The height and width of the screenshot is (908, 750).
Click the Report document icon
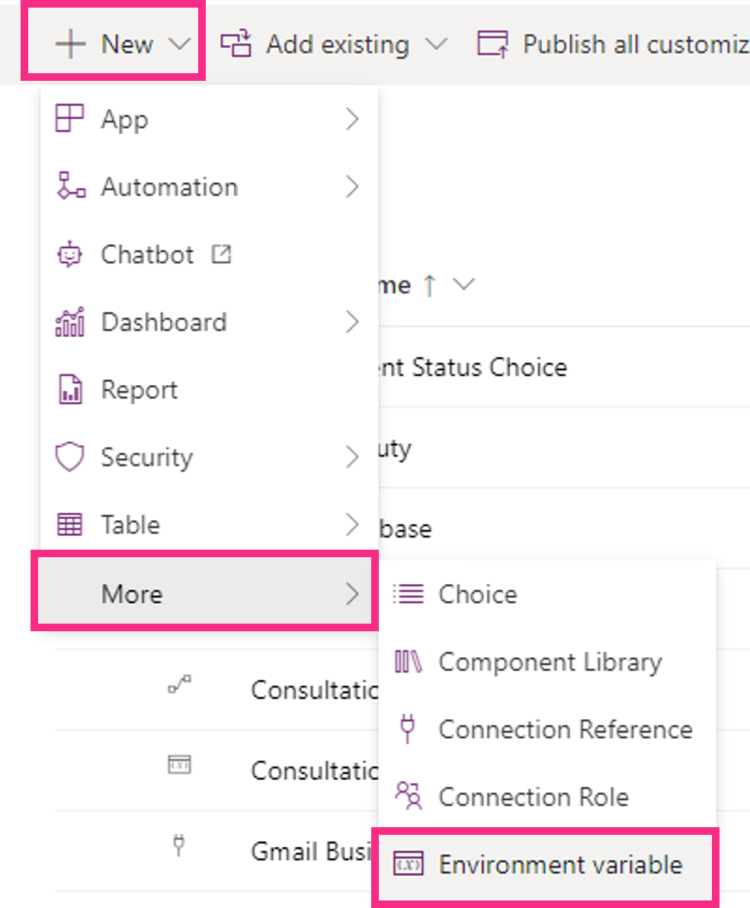70,390
